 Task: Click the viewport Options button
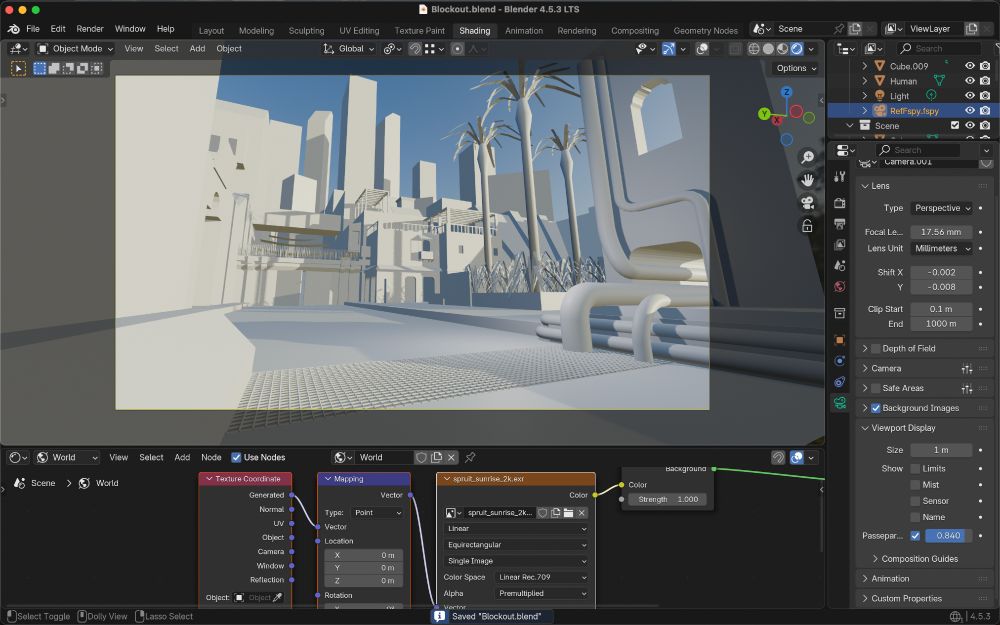pyautogui.click(x=796, y=68)
